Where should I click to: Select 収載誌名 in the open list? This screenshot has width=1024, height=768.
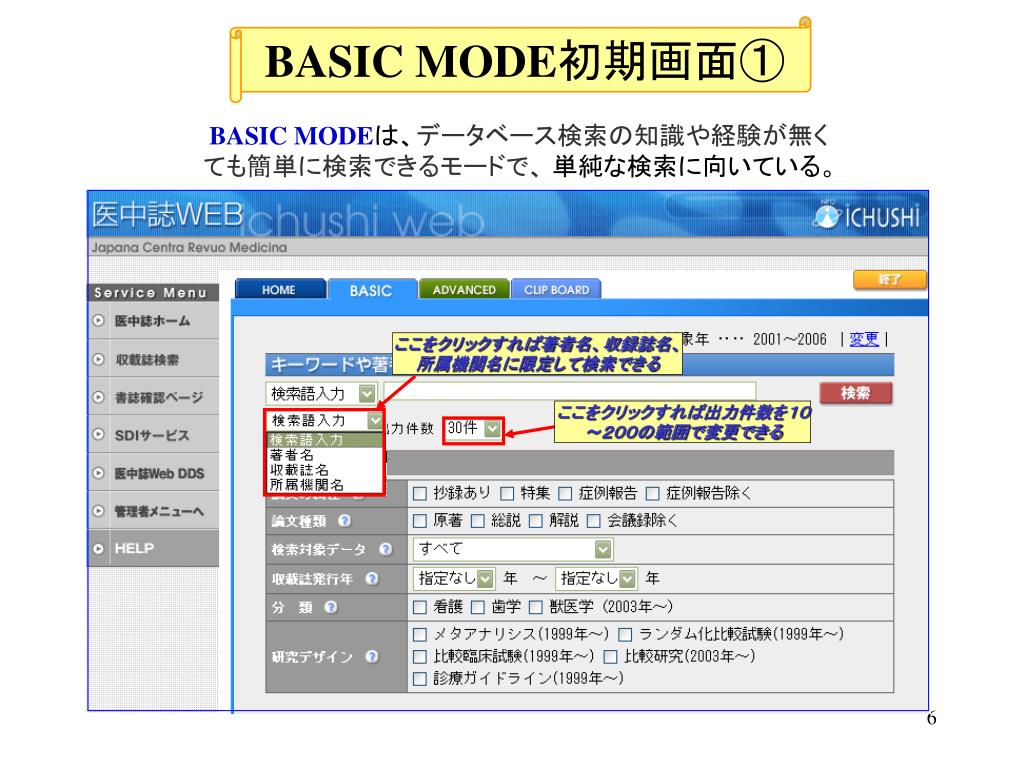pyautogui.click(x=325, y=470)
